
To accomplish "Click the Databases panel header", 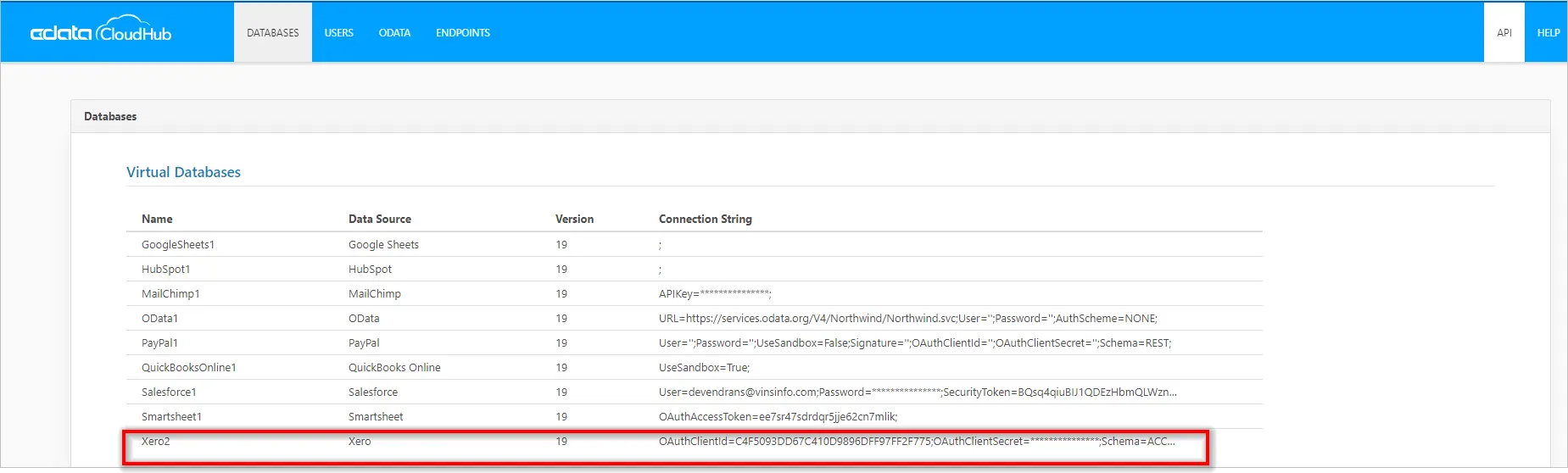I will [x=810, y=116].
